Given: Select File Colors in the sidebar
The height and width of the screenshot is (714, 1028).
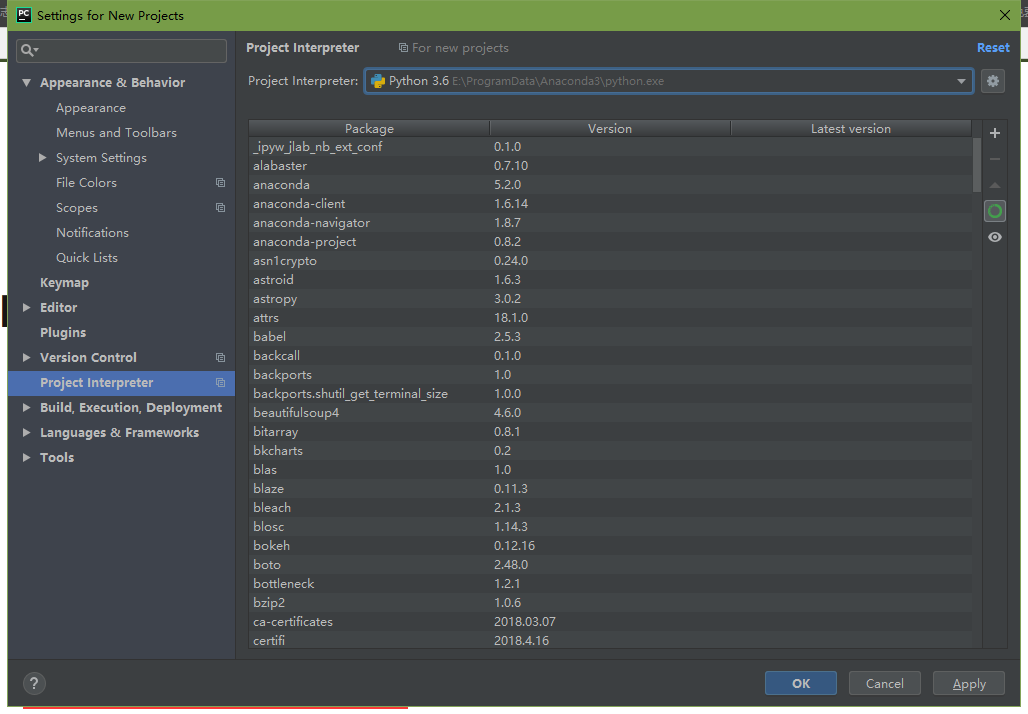Looking at the screenshot, I should [x=87, y=182].
